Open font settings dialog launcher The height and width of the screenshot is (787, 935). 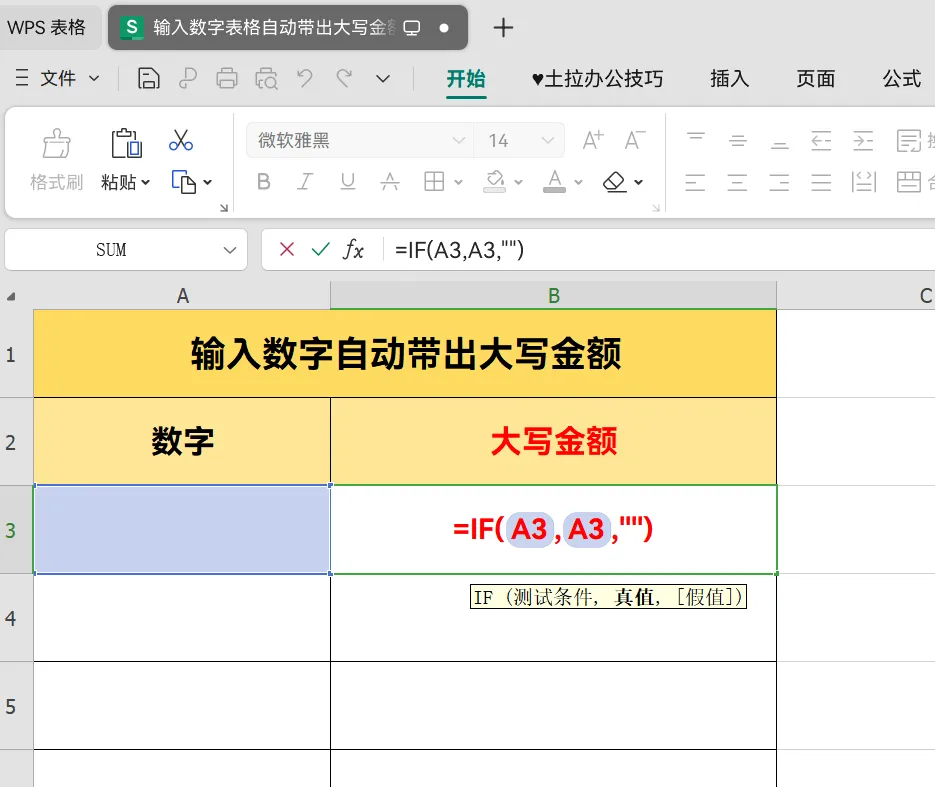[x=656, y=207]
